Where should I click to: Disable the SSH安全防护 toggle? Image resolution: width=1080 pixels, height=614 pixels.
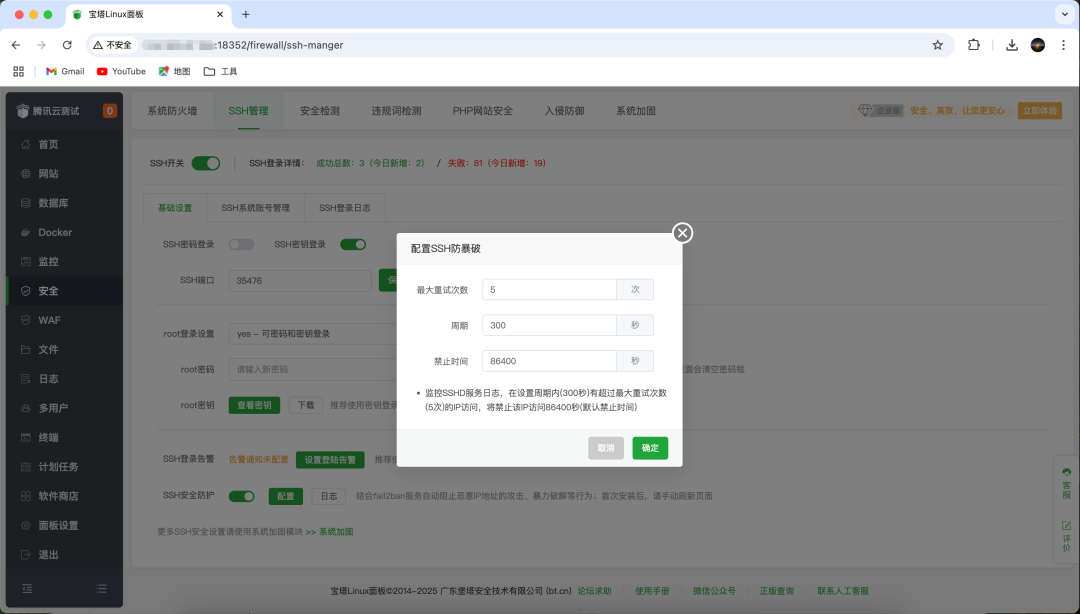click(240, 494)
